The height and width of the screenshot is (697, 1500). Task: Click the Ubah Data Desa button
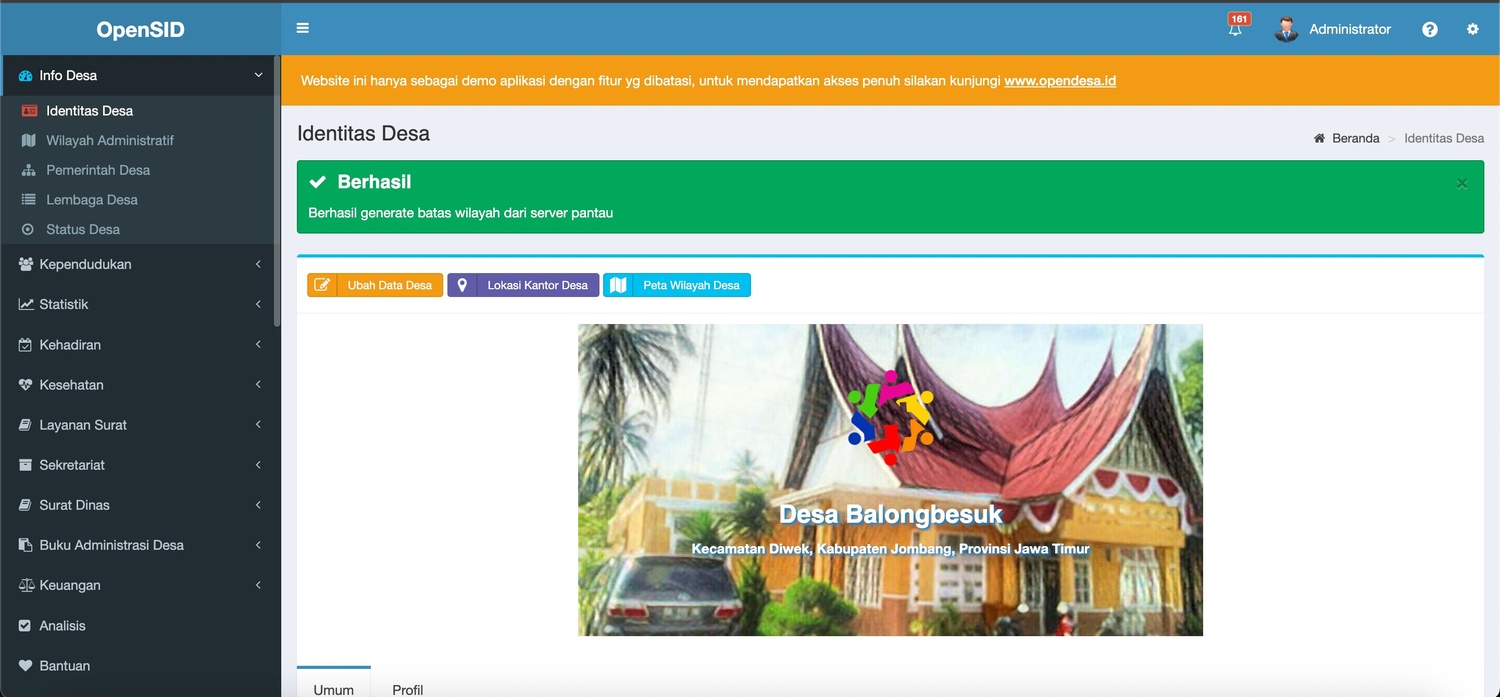tap(375, 285)
